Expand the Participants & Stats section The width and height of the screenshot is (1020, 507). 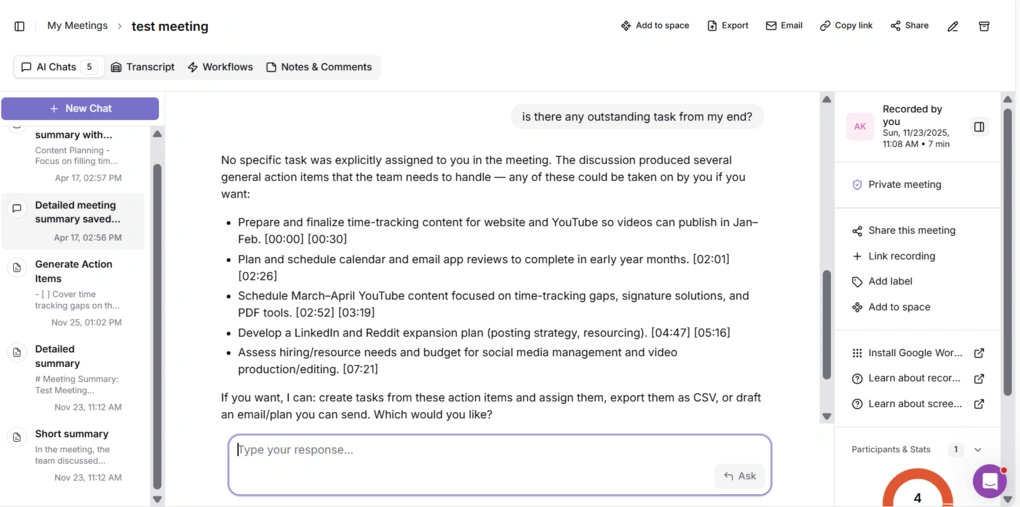(978, 450)
